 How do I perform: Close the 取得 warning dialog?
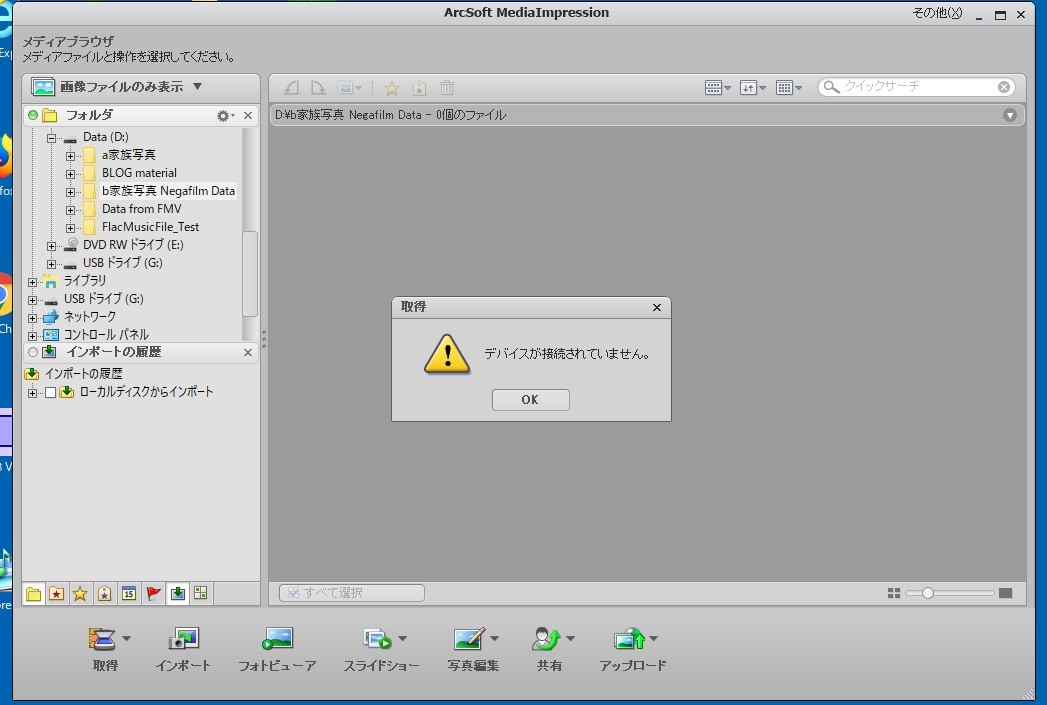point(656,307)
